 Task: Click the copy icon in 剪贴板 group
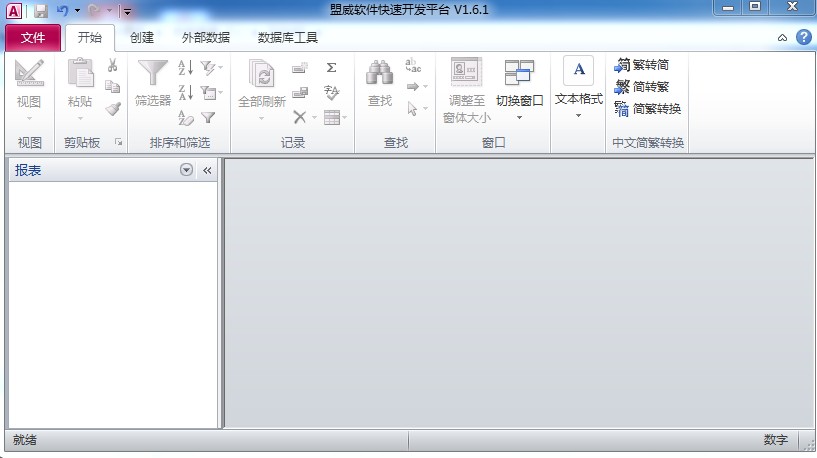coord(113,86)
